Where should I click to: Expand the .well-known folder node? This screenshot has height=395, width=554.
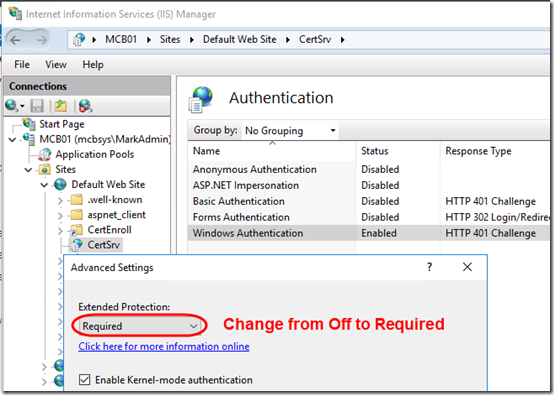coord(60,200)
